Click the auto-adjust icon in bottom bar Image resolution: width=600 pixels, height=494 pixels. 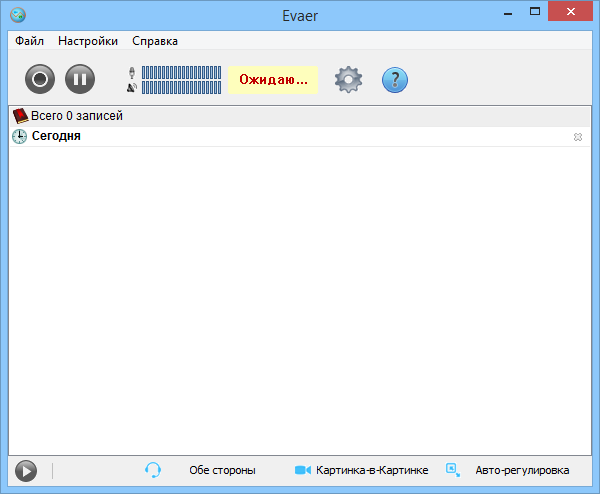tap(453, 469)
